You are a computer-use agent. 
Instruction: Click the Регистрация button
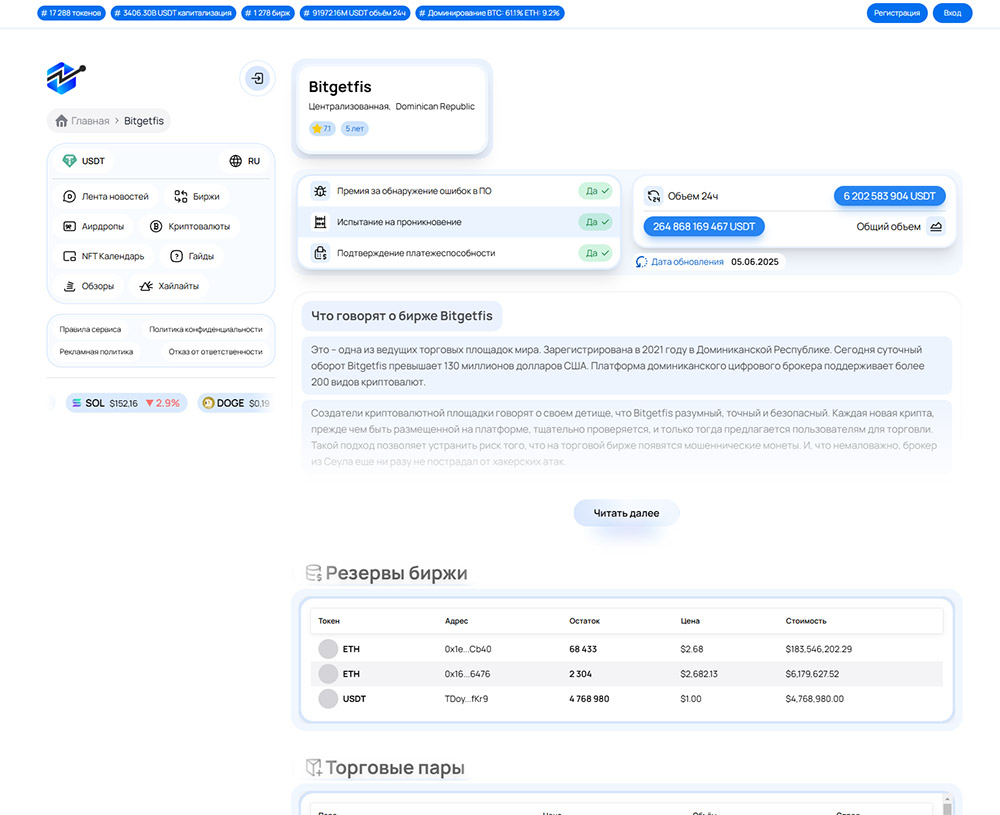[x=897, y=13]
